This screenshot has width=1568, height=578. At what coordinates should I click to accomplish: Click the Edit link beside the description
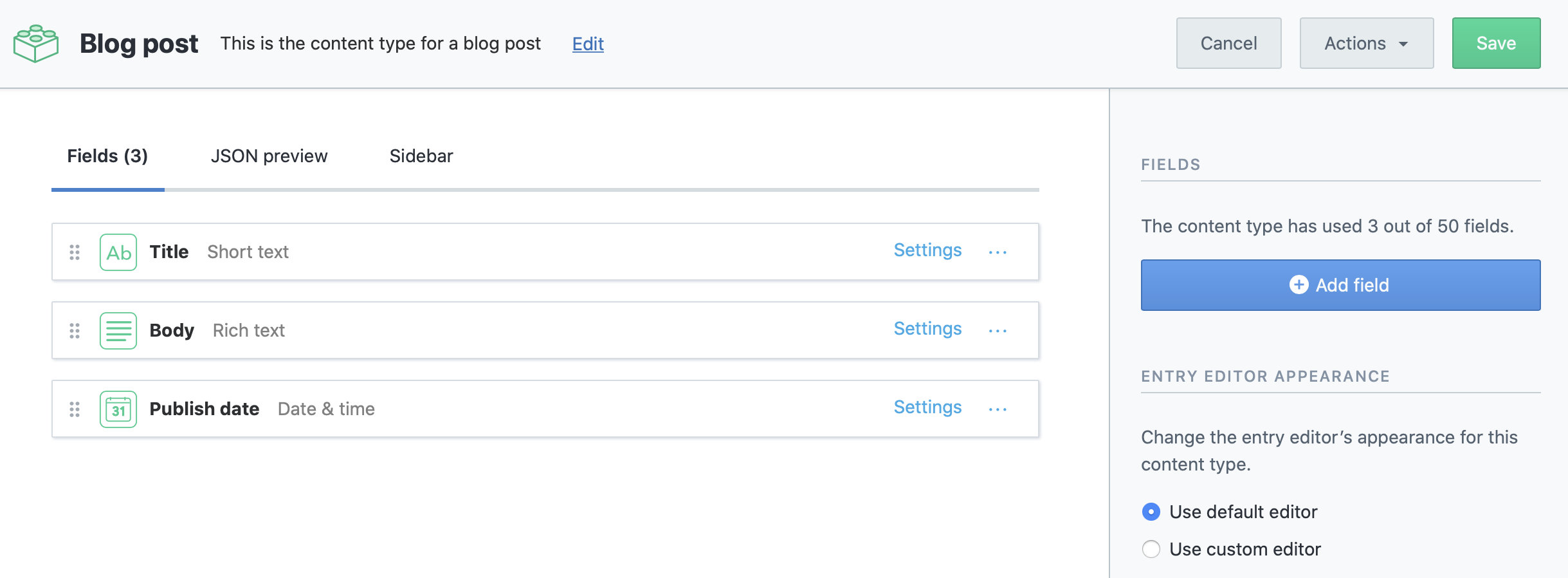[x=588, y=44]
